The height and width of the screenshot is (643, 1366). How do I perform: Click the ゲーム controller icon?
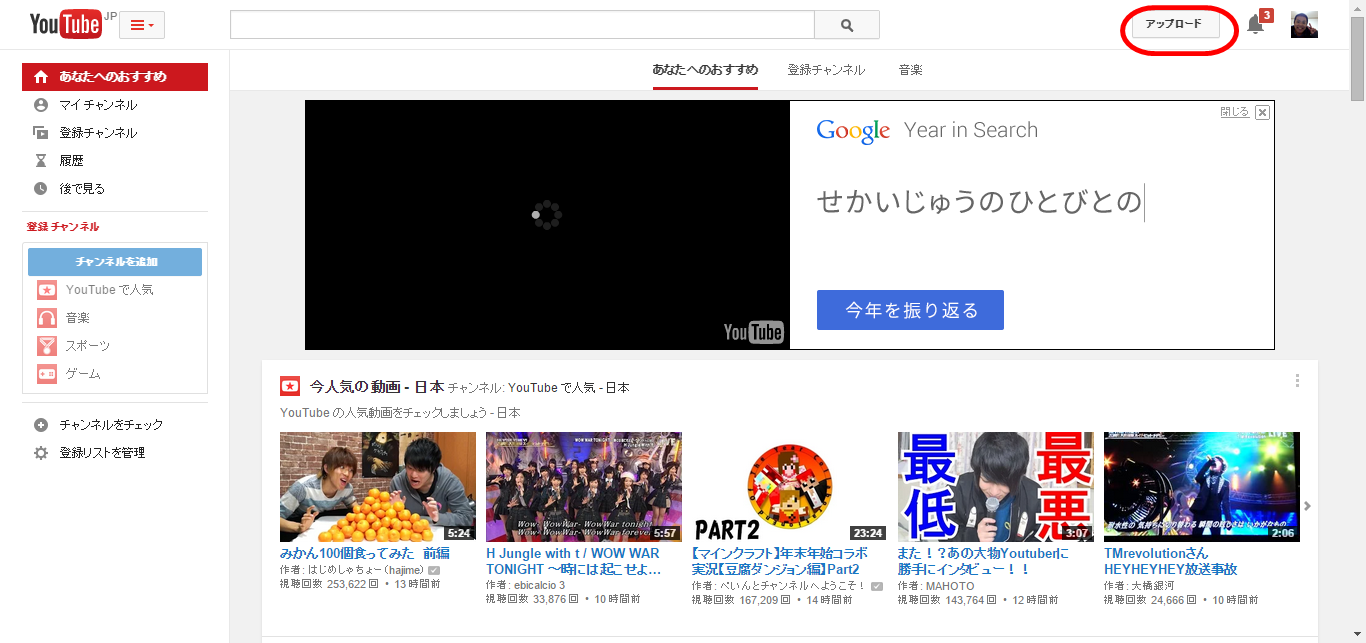click(47, 374)
